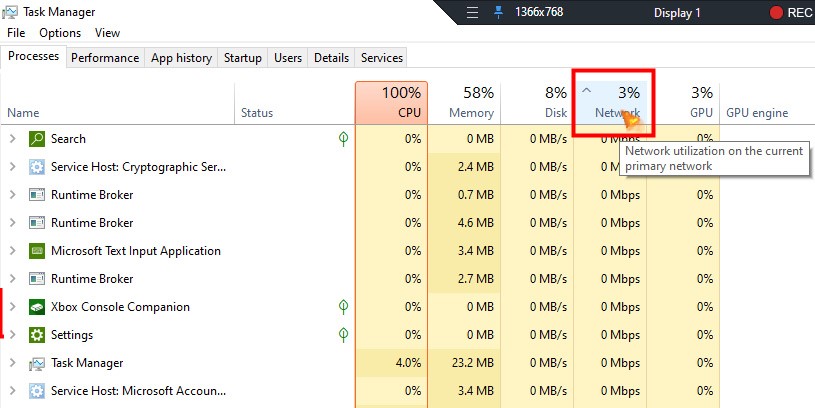Click the Microsoft Text Input Application icon
Screen dimensions: 815x408
(37, 251)
